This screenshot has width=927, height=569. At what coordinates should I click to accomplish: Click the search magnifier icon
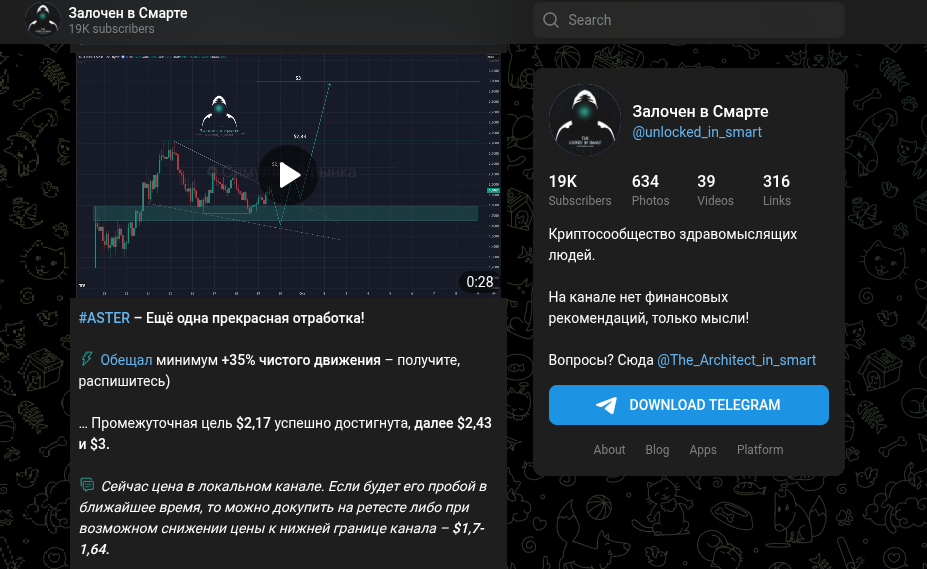pyautogui.click(x=551, y=20)
